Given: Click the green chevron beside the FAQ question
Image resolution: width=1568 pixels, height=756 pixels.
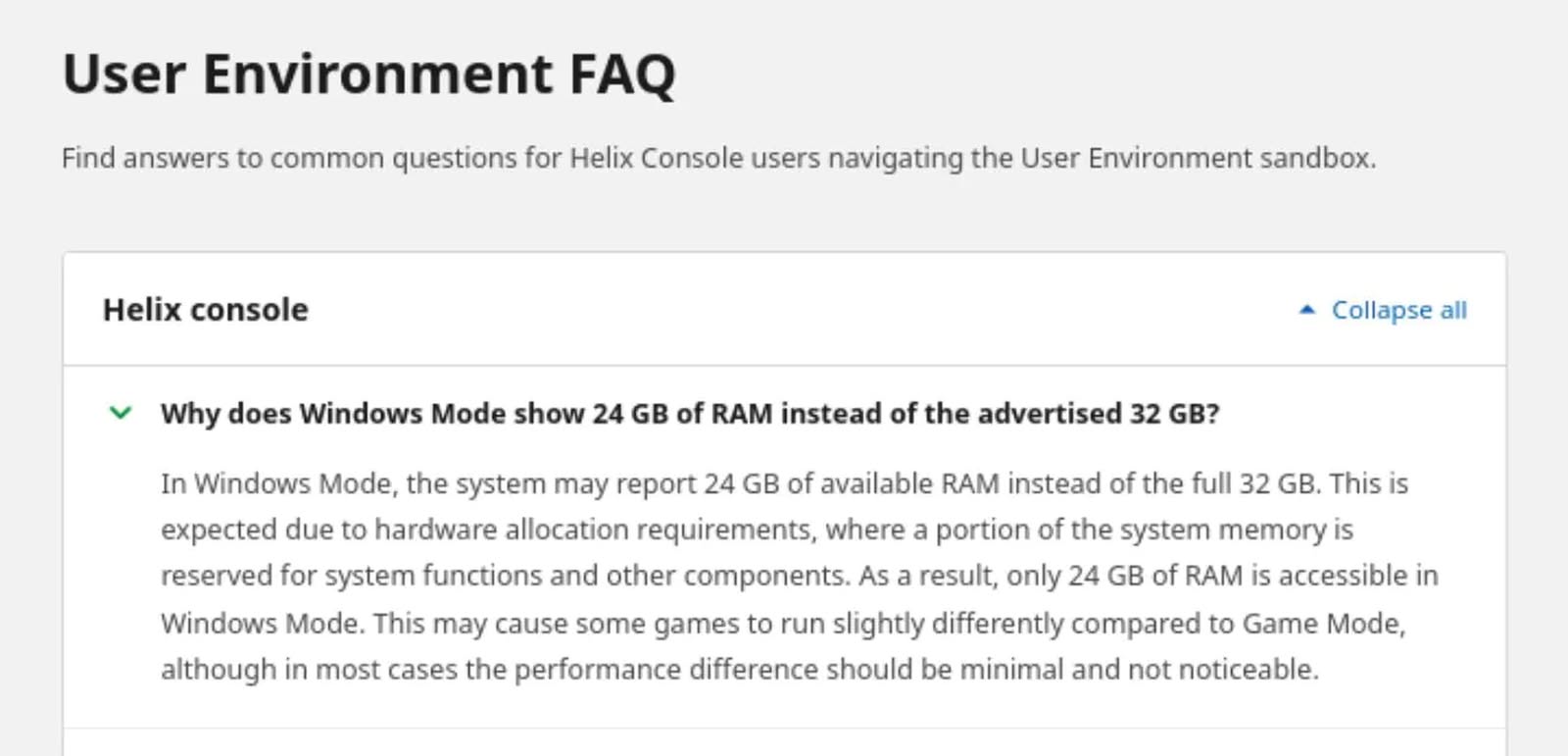Looking at the screenshot, I should [x=123, y=414].
